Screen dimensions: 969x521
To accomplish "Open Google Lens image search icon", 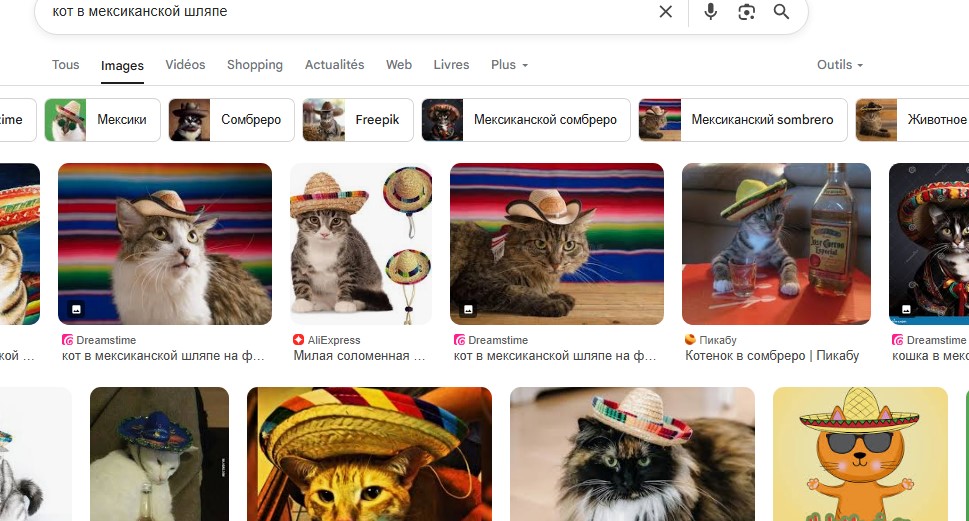I will 747,12.
